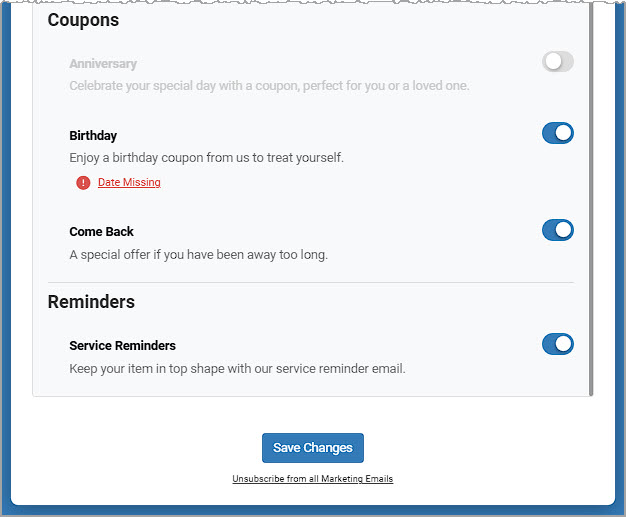
Task: Turn off the Come Back coupon switch
Action: [557, 230]
